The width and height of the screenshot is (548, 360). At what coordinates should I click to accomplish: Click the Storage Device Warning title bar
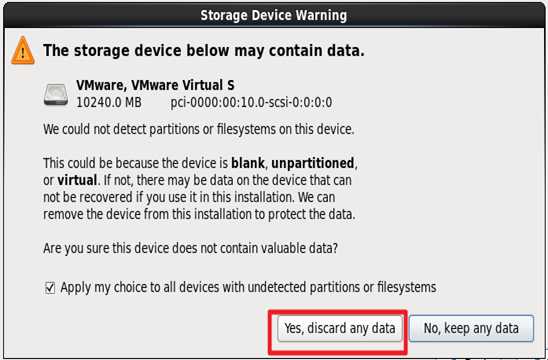274,15
